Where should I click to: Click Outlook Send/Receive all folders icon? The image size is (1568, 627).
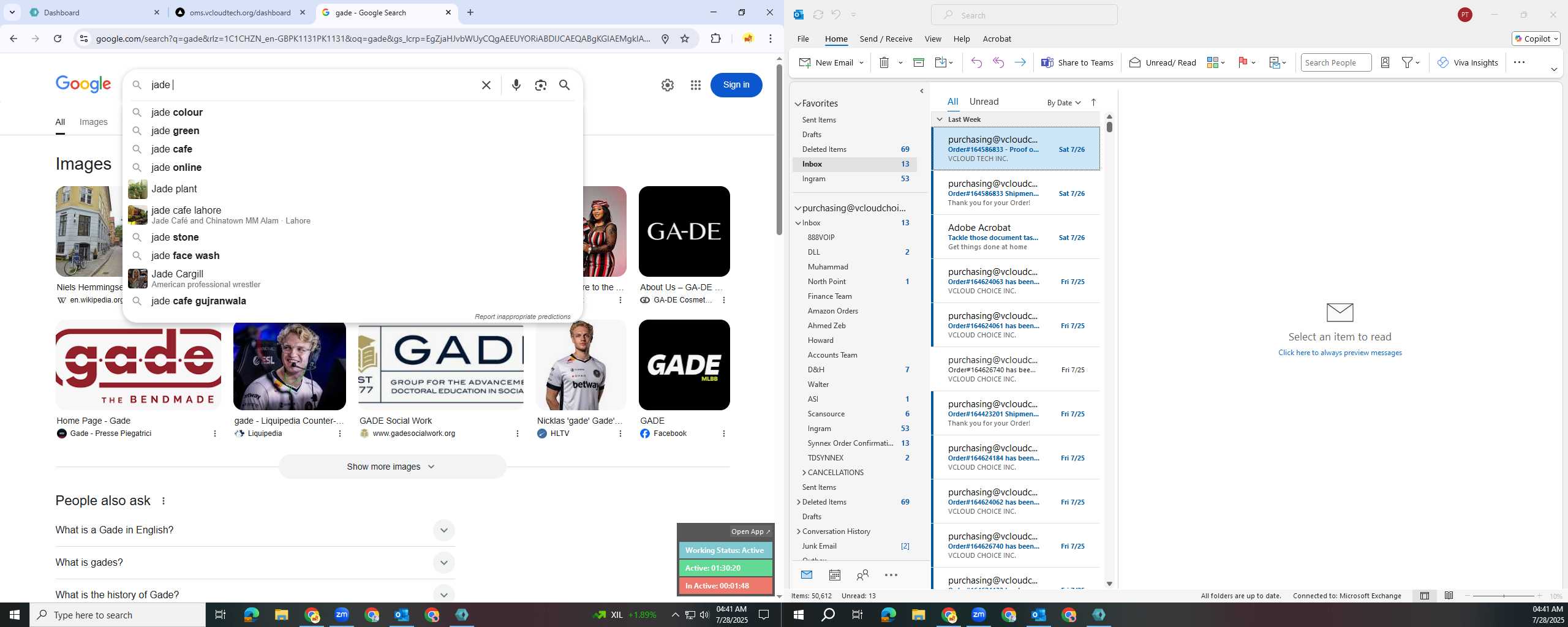tap(818, 15)
